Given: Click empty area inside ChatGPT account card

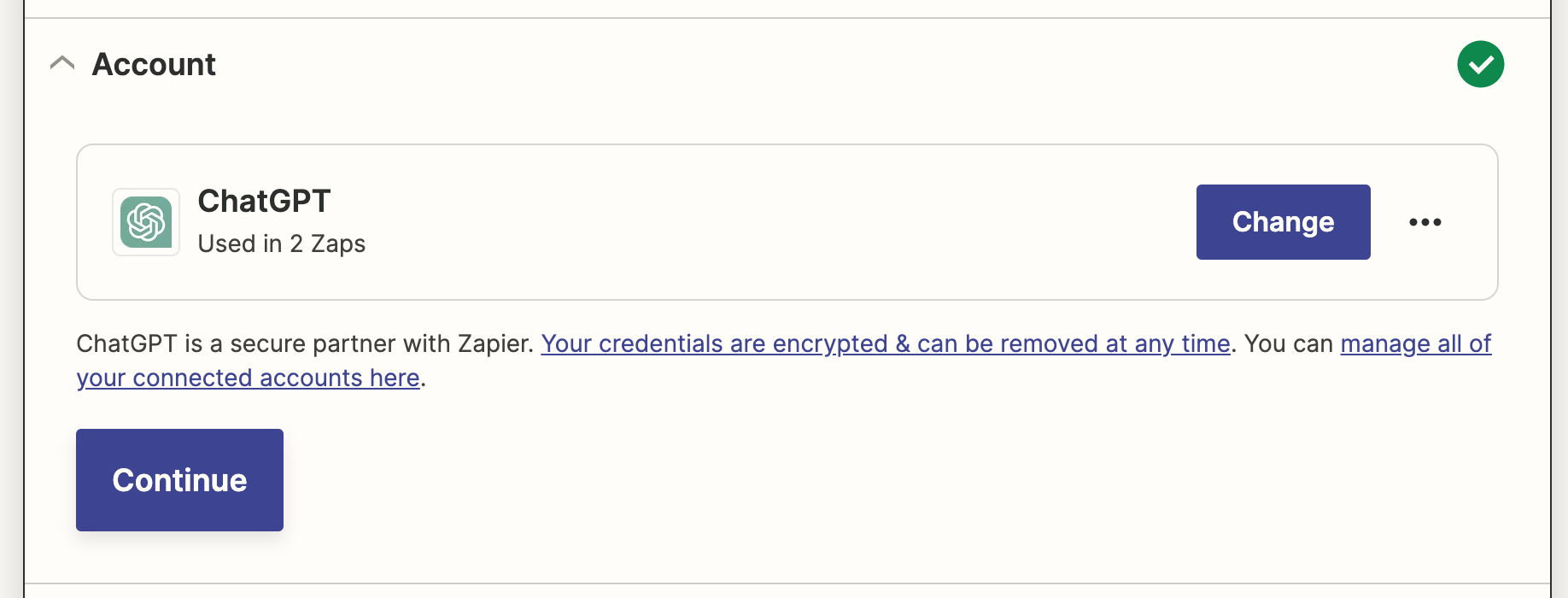Looking at the screenshot, I should click(x=769, y=222).
